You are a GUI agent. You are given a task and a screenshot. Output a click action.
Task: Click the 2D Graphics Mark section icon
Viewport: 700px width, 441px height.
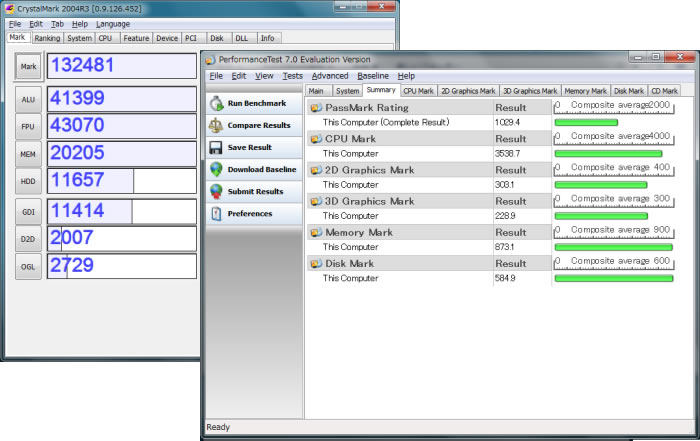click(x=316, y=170)
